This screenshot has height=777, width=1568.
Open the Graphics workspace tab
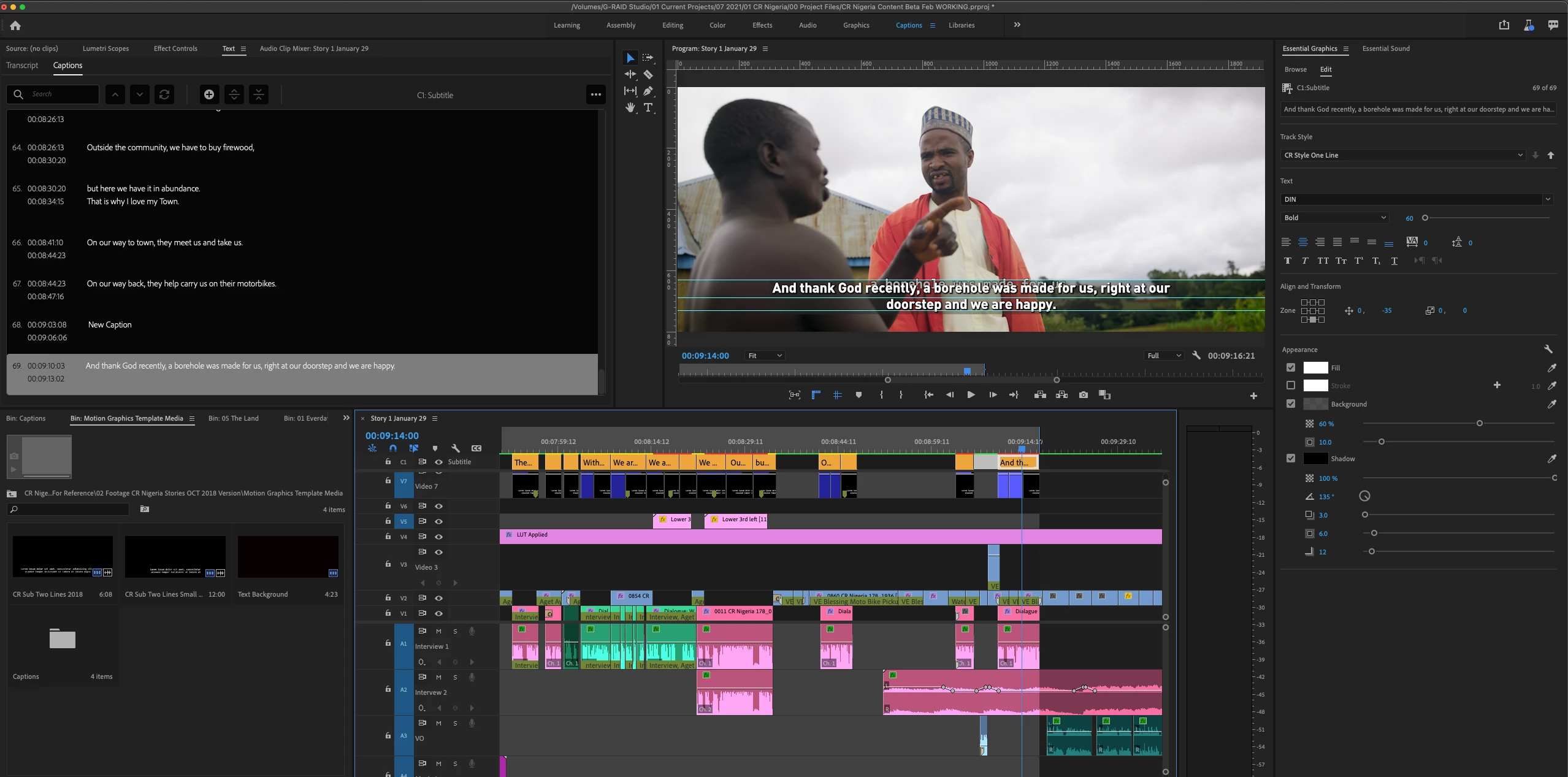tap(855, 25)
